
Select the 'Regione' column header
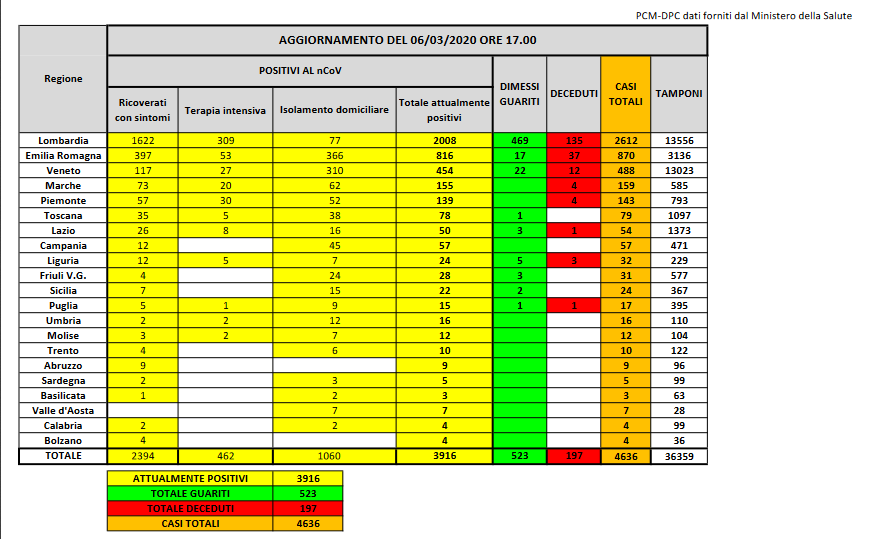pos(63,79)
